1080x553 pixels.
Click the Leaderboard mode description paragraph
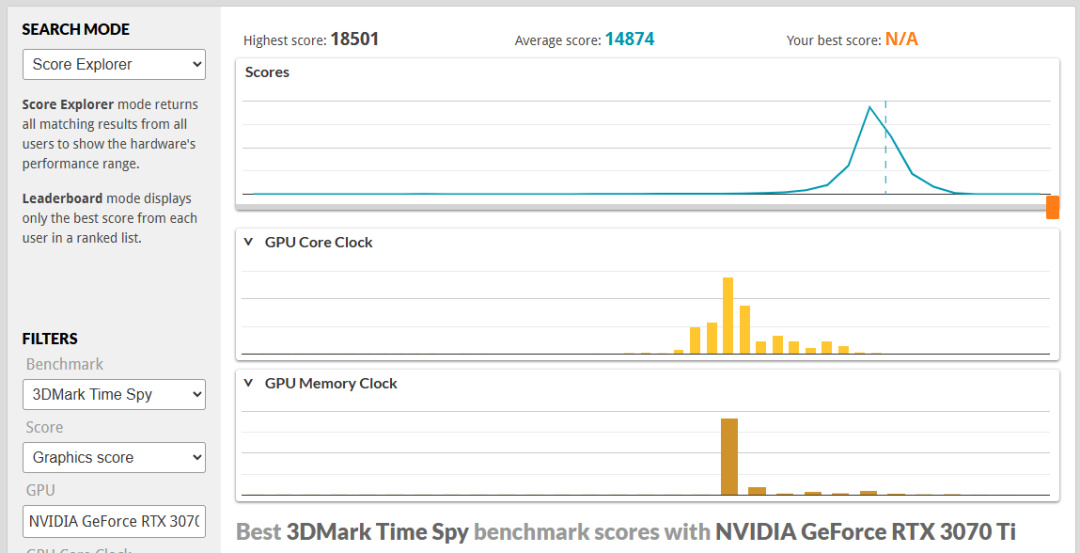[110, 218]
